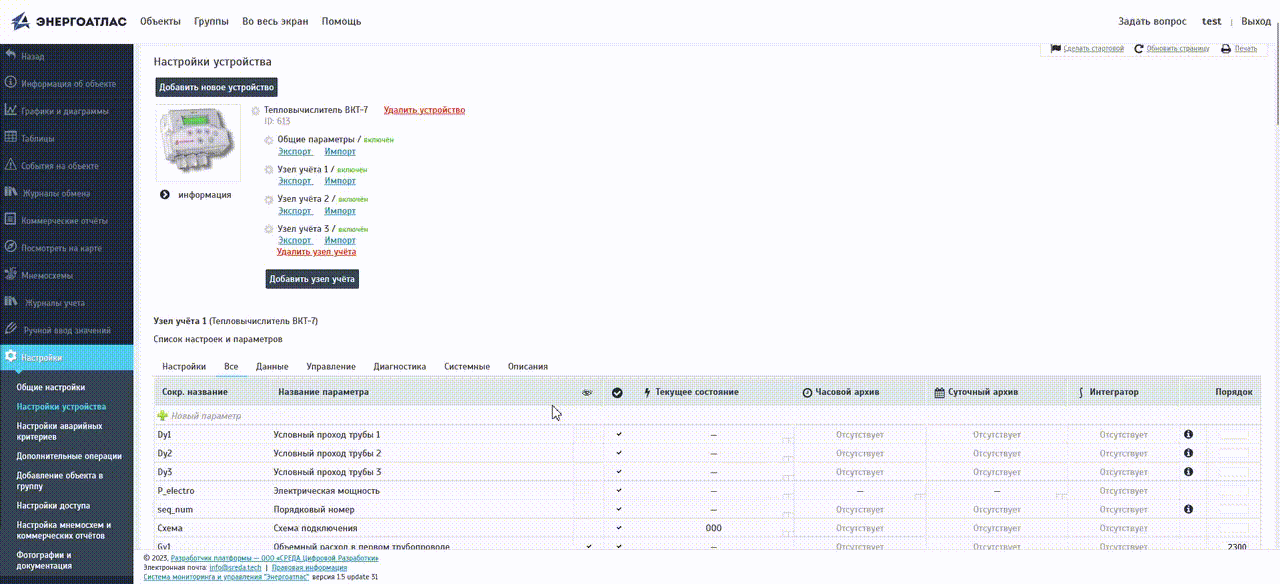Click the События на объекте warning icon
The height and width of the screenshot is (584, 1280).
[x=10, y=165]
